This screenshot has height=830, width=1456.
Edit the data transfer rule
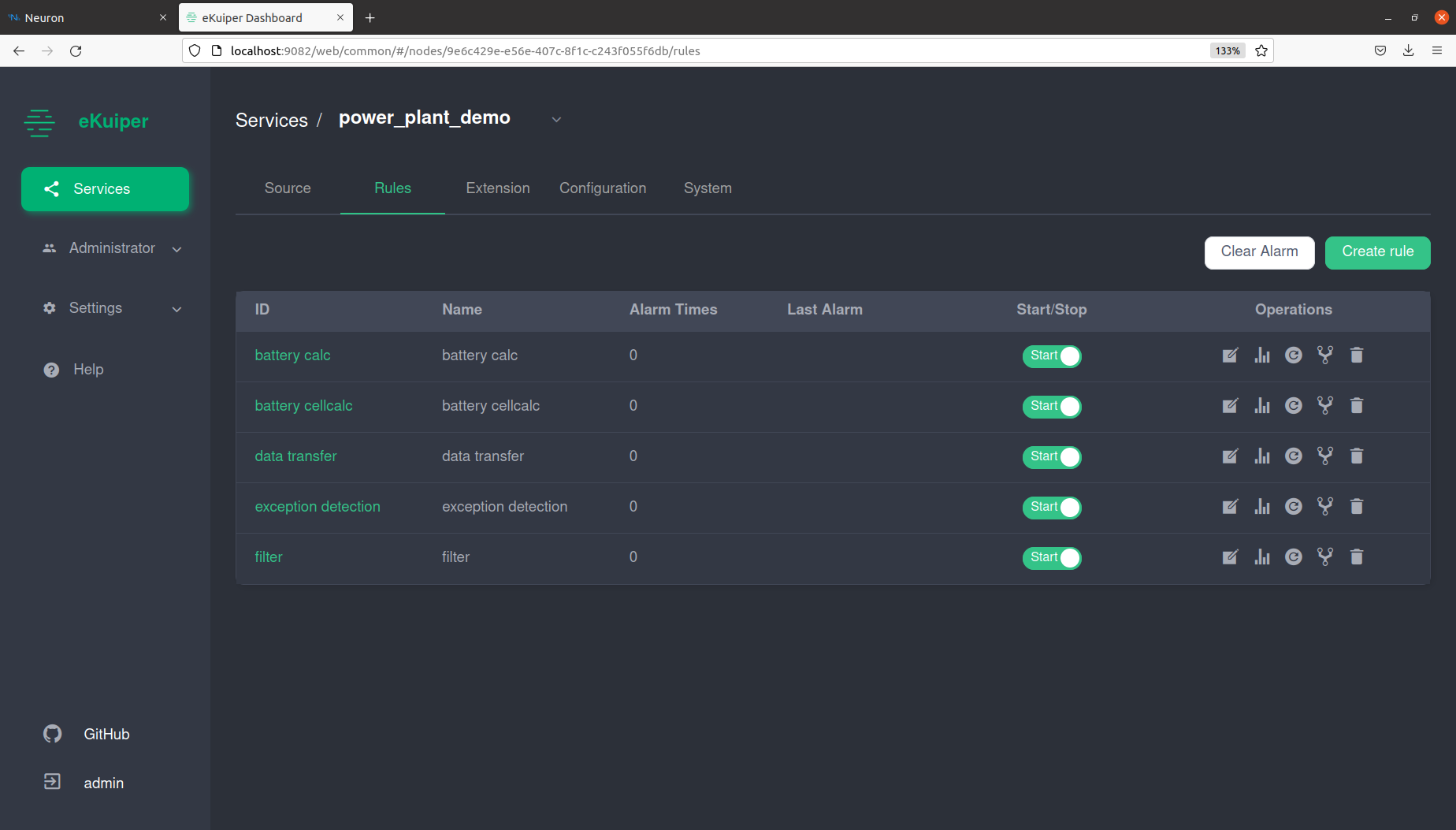point(1230,456)
